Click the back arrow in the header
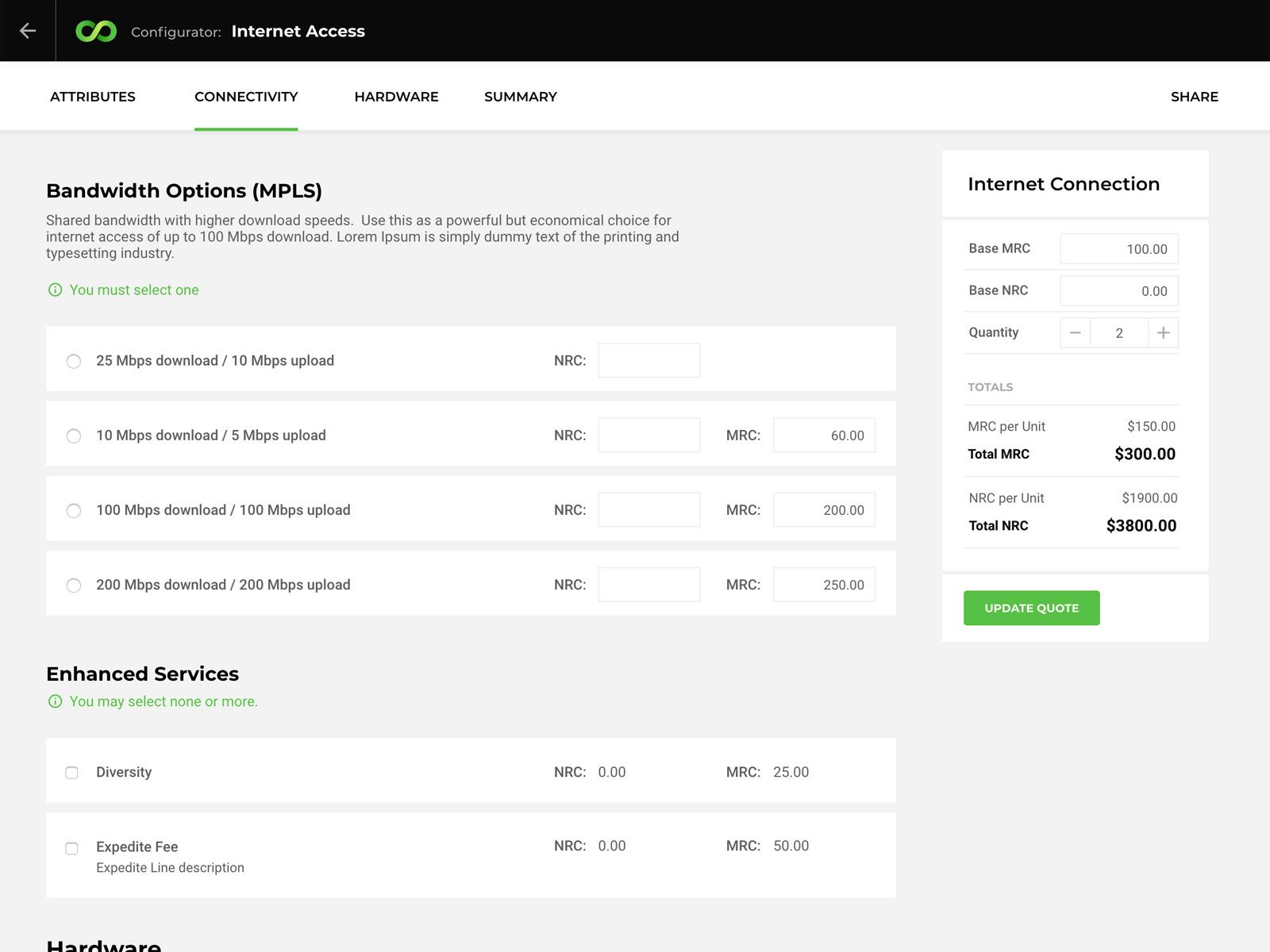 click(x=29, y=30)
